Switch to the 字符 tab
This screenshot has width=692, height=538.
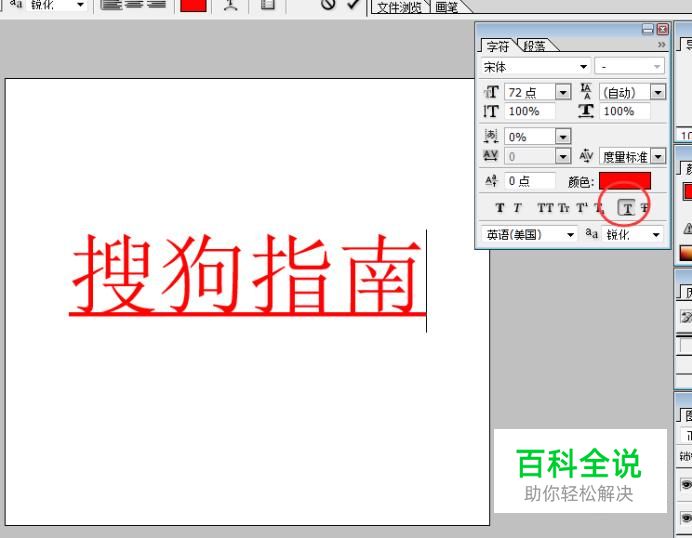point(498,46)
